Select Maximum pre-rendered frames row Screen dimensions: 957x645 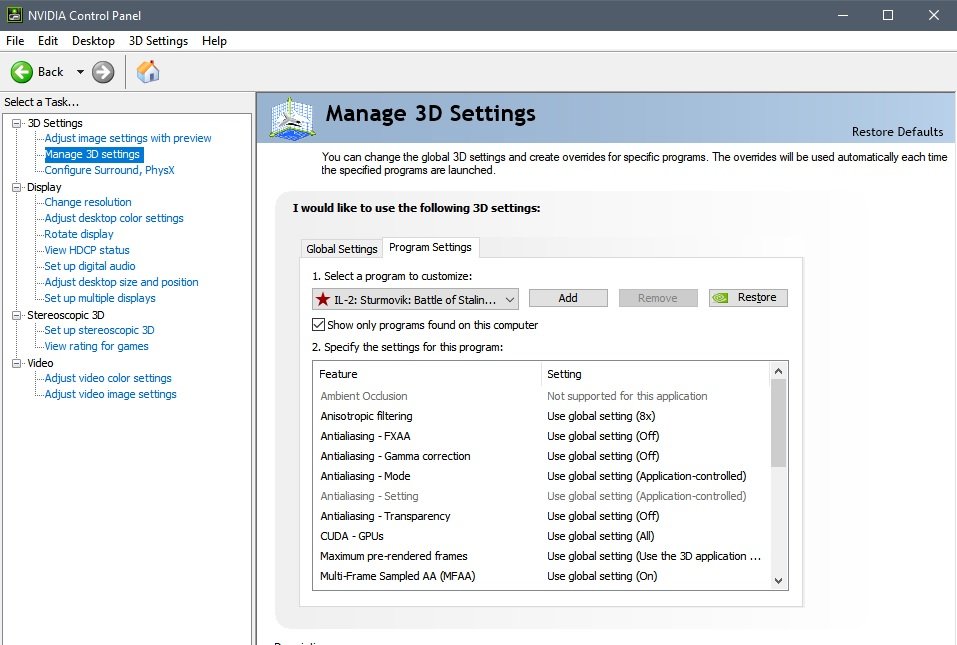[x=542, y=557]
